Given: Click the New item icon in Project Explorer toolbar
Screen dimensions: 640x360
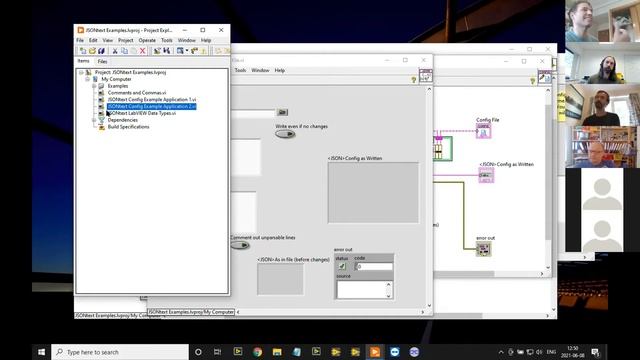Looking at the screenshot, I should click(x=83, y=51).
